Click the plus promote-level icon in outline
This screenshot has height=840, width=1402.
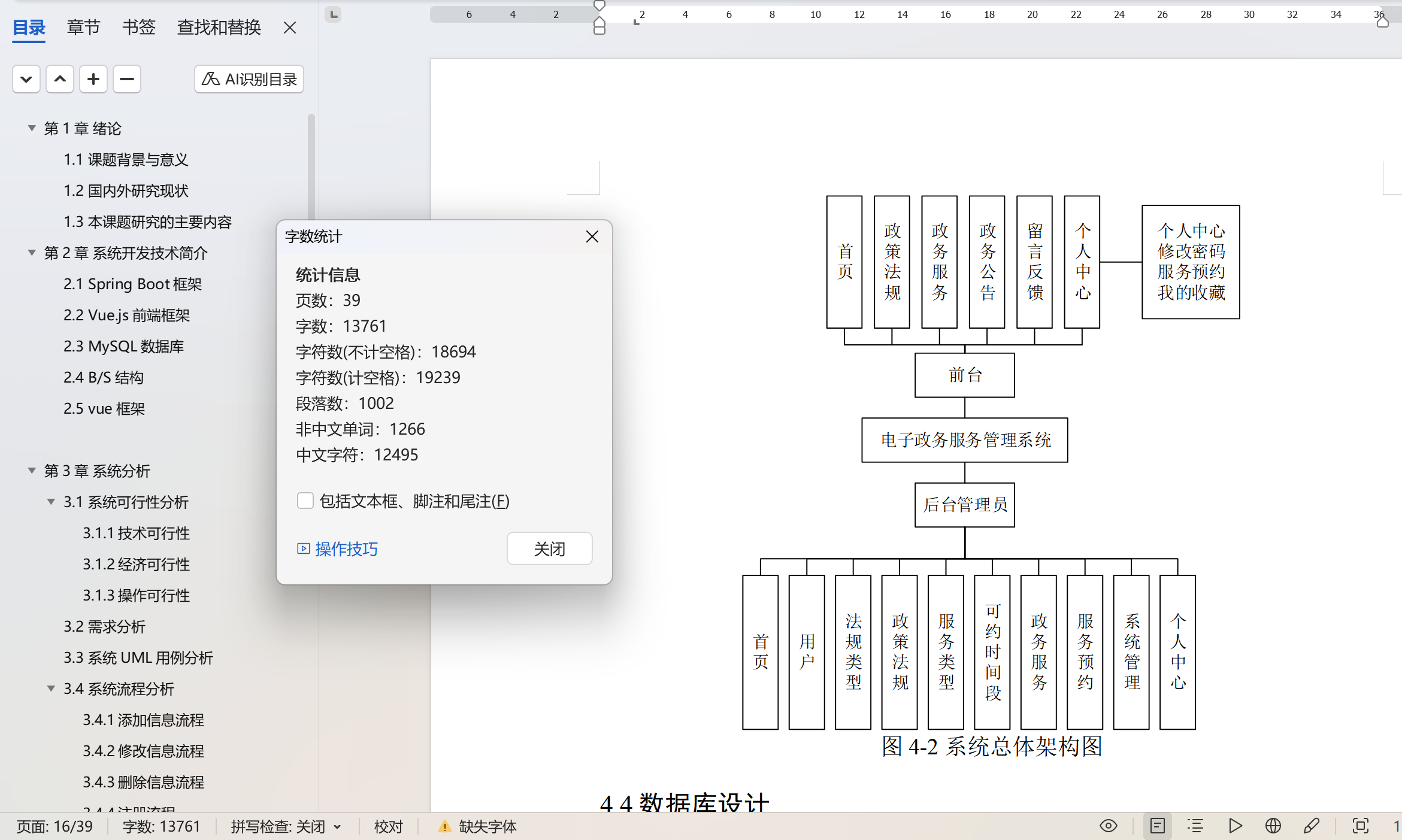pyautogui.click(x=93, y=79)
